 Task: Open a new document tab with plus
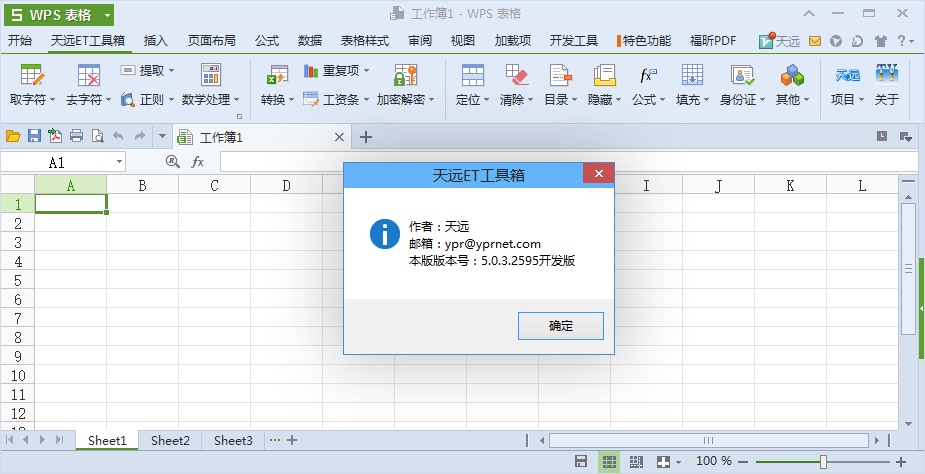pos(366,137)
